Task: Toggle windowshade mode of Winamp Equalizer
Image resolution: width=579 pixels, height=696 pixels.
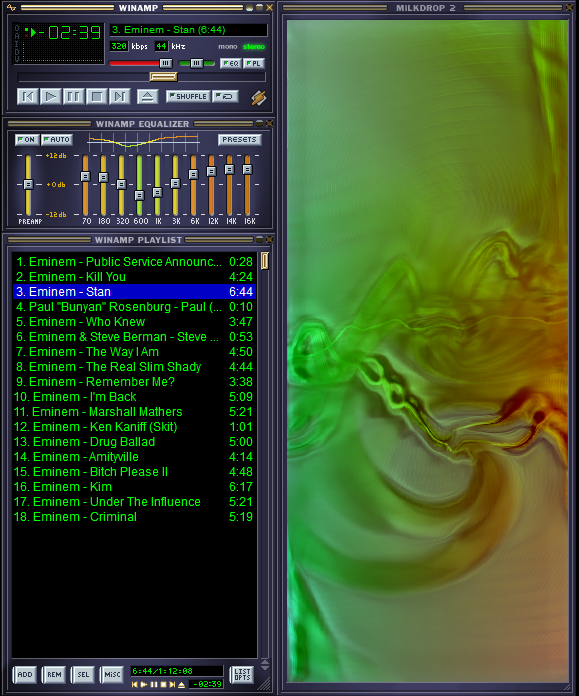Action: click(259, 123)
